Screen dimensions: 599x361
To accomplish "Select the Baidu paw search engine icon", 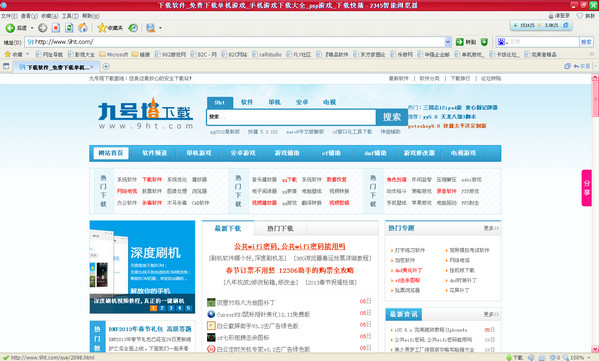I will point(501,42).
